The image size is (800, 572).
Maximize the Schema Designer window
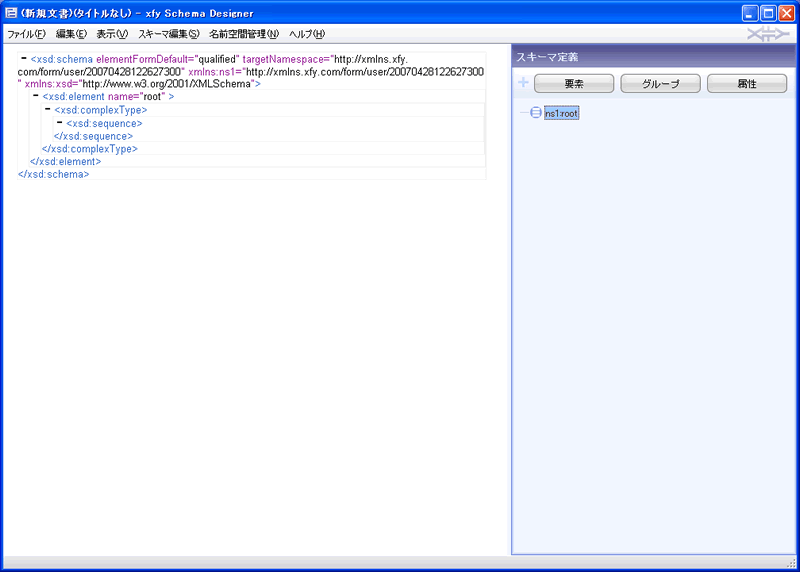(x=768, y=13)
